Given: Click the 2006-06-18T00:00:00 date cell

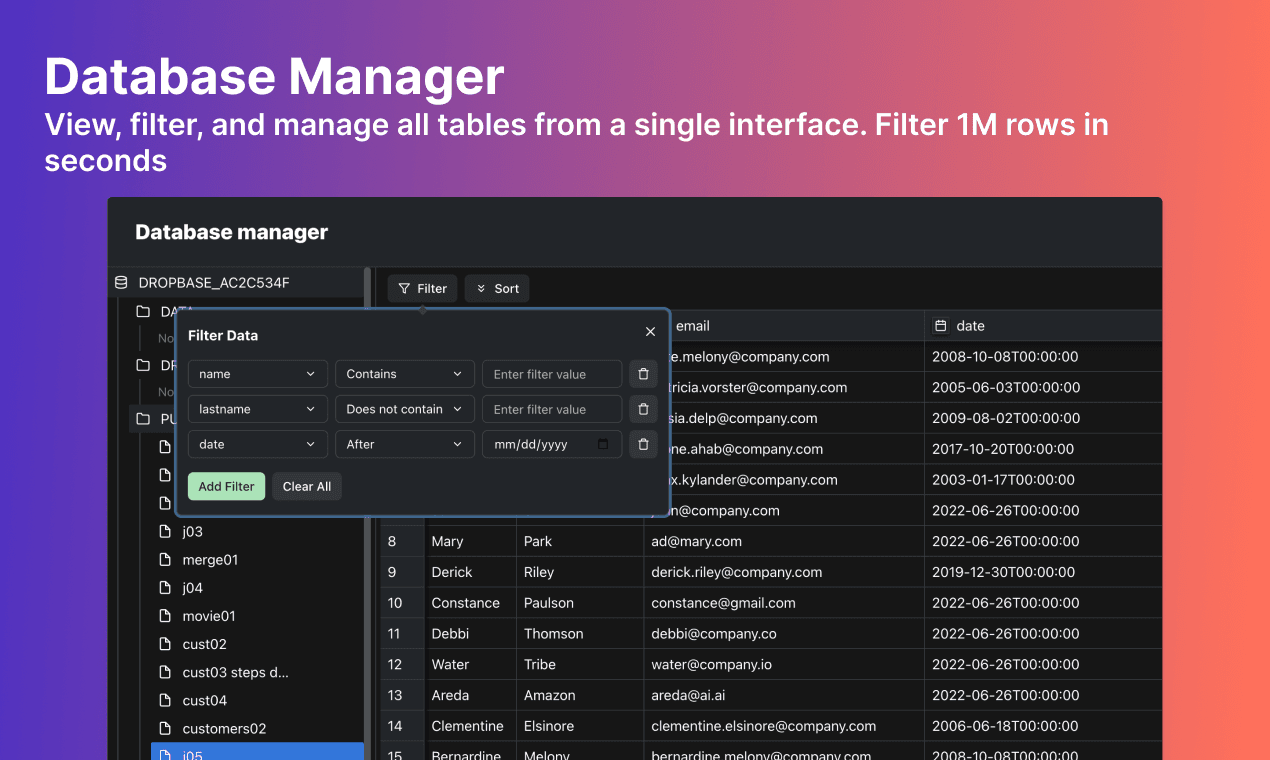Looking at the screenshot, I should [1043, 726].
